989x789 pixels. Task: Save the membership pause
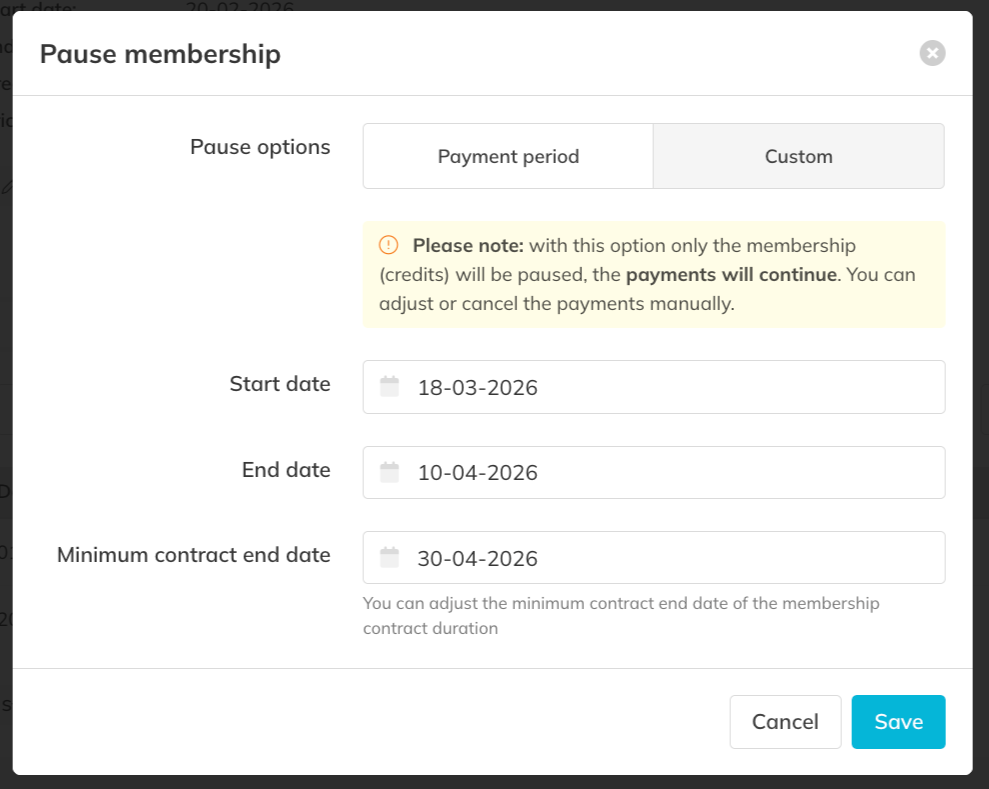tap(897, 721)
